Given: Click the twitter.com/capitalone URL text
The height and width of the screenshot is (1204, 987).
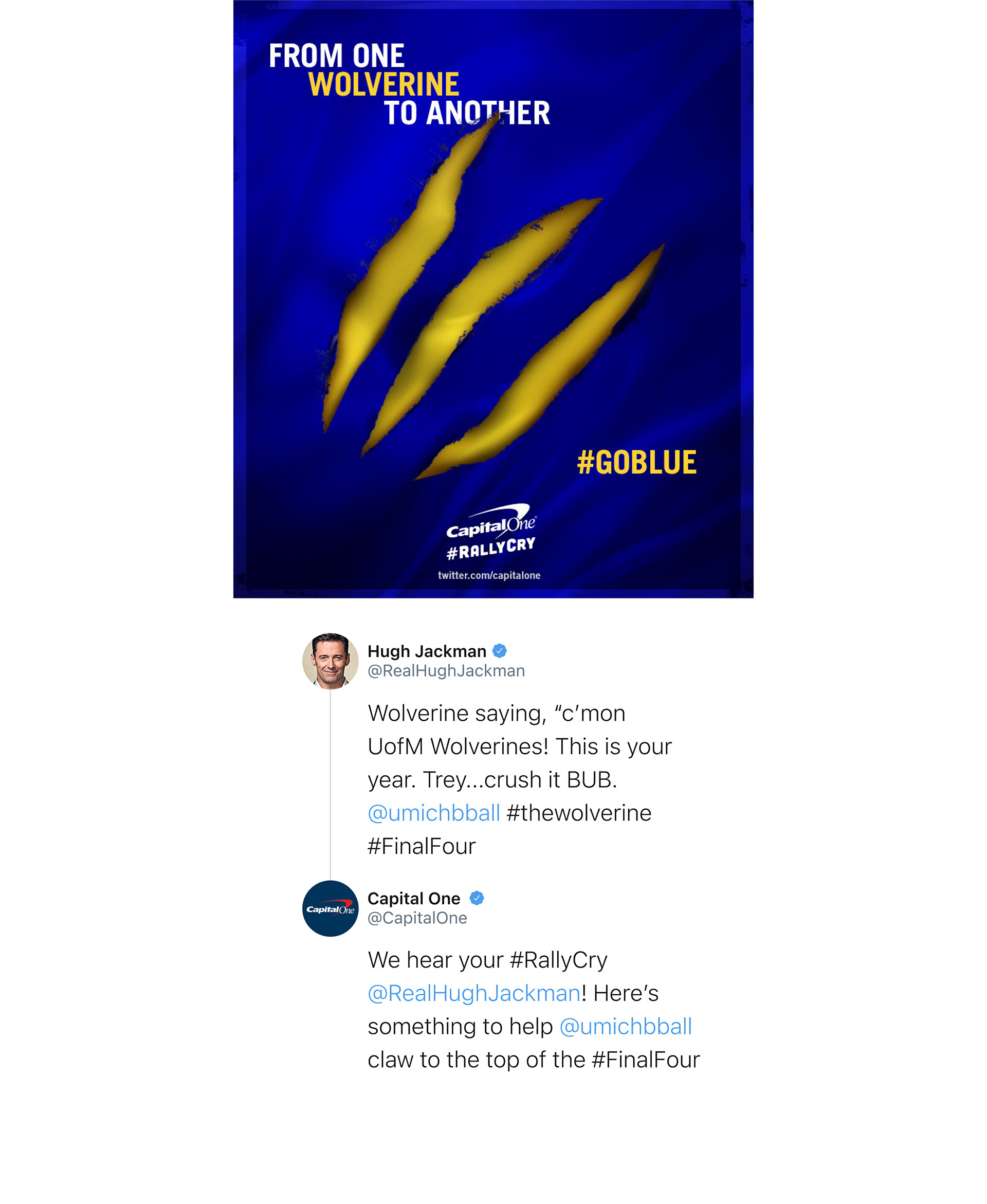Looking at the screenshot, I should [x=489, y=575].
